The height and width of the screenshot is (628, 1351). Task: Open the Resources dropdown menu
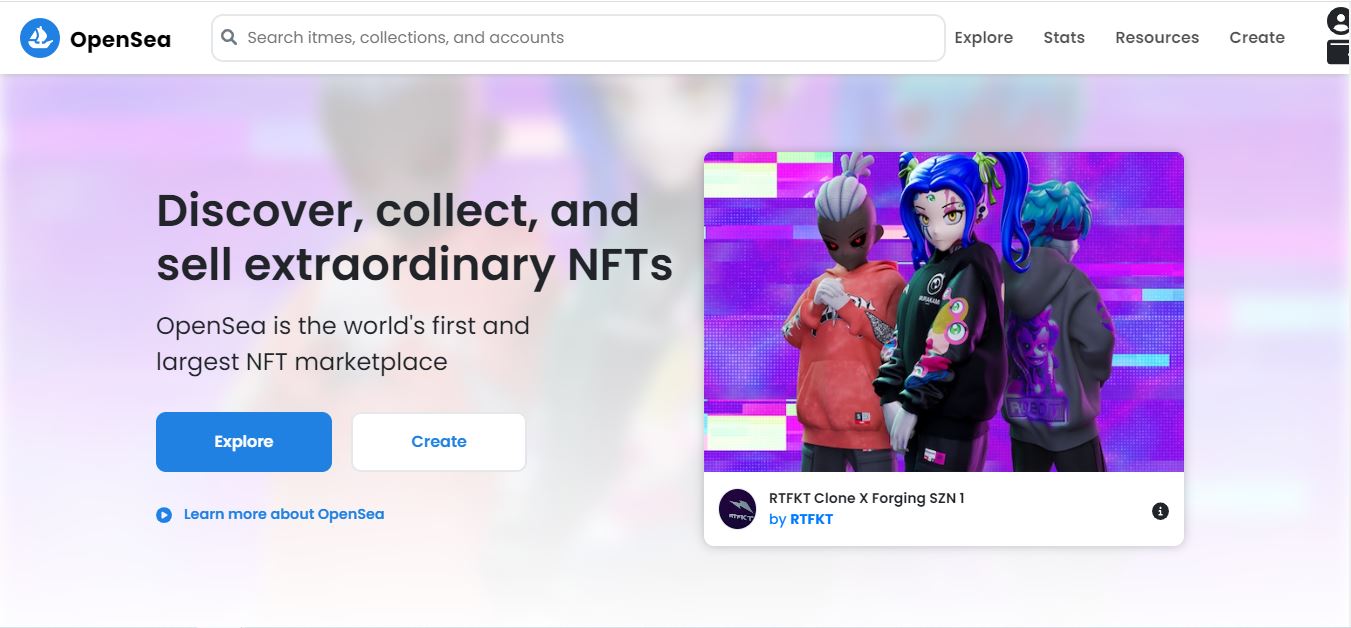point(1156,37)
